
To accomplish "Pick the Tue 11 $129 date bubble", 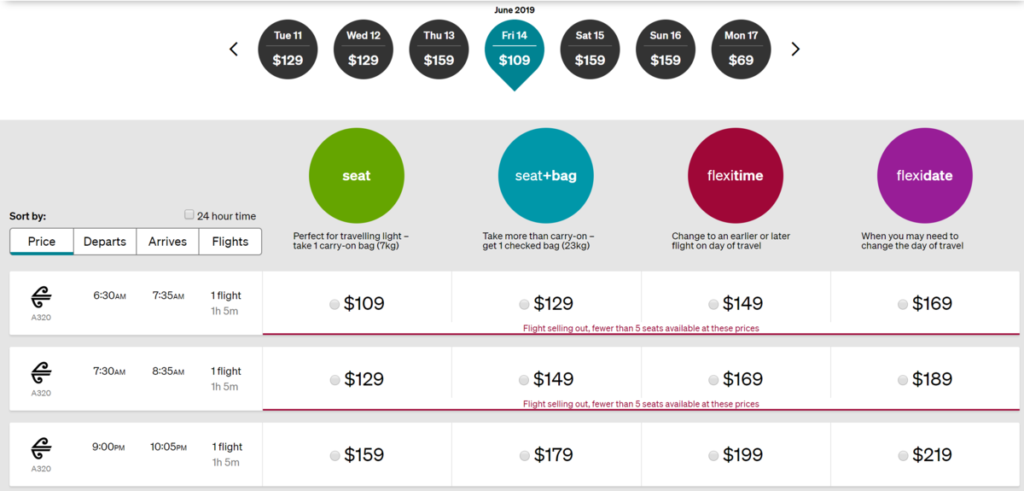I will [x=288, y=49].
